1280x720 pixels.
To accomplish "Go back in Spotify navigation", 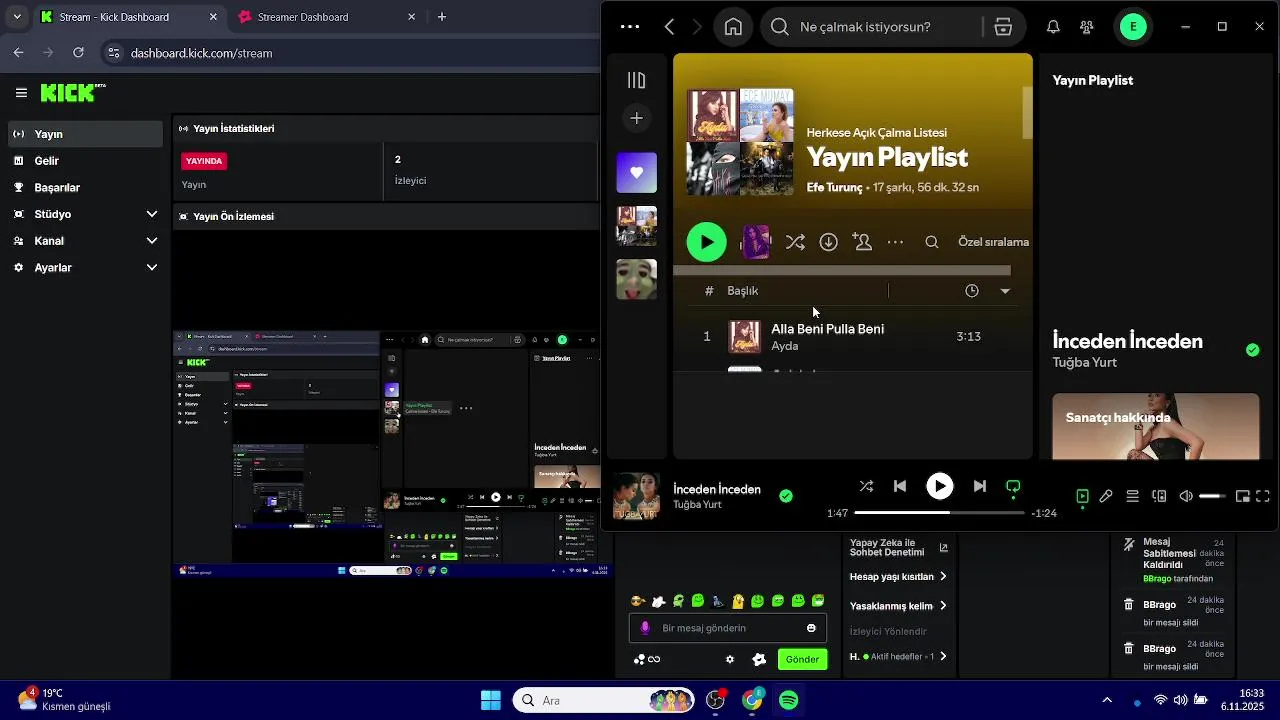I will [x=670, y=27].
